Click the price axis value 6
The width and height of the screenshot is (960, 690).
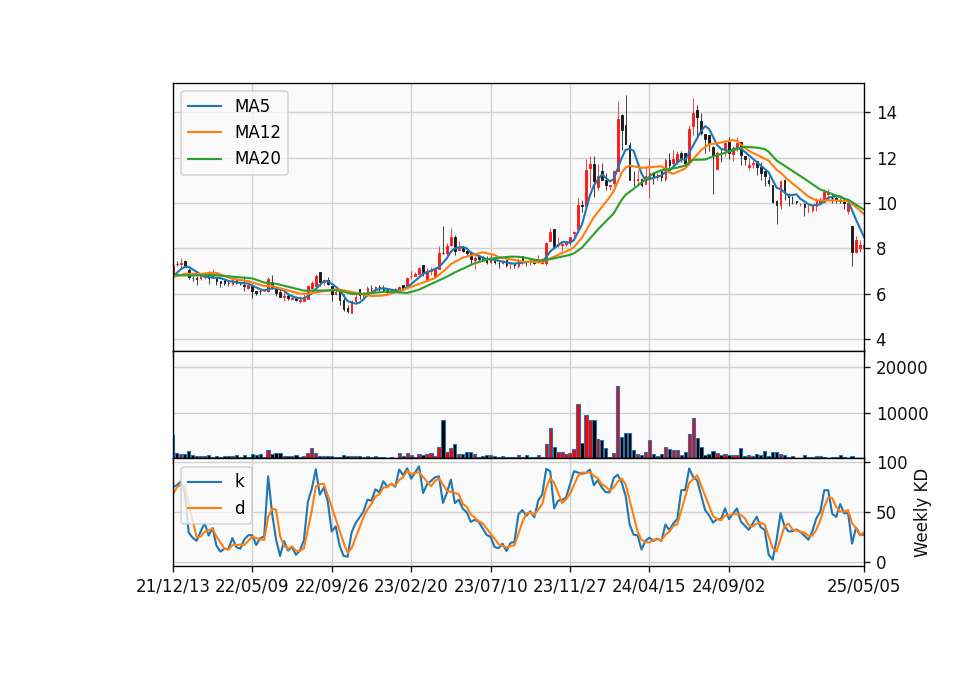click(882, 294)
